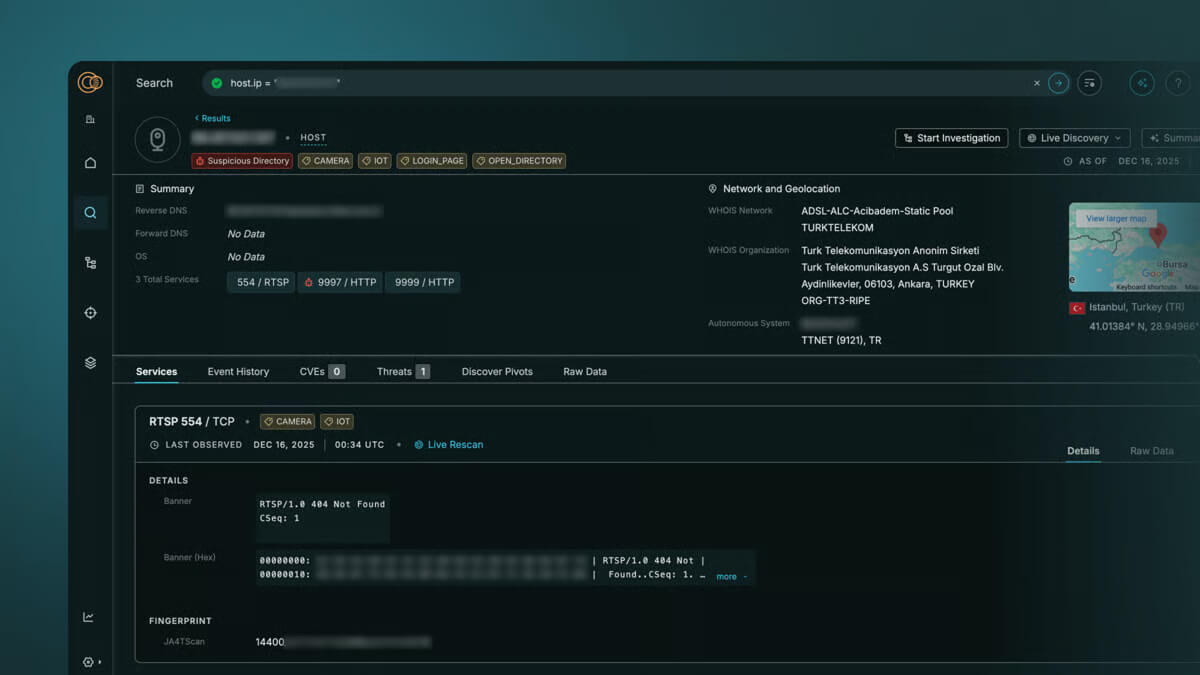1200x675 pixels.
Task: Open the help question mark icon top right
Action: (x=1177, y=83)
